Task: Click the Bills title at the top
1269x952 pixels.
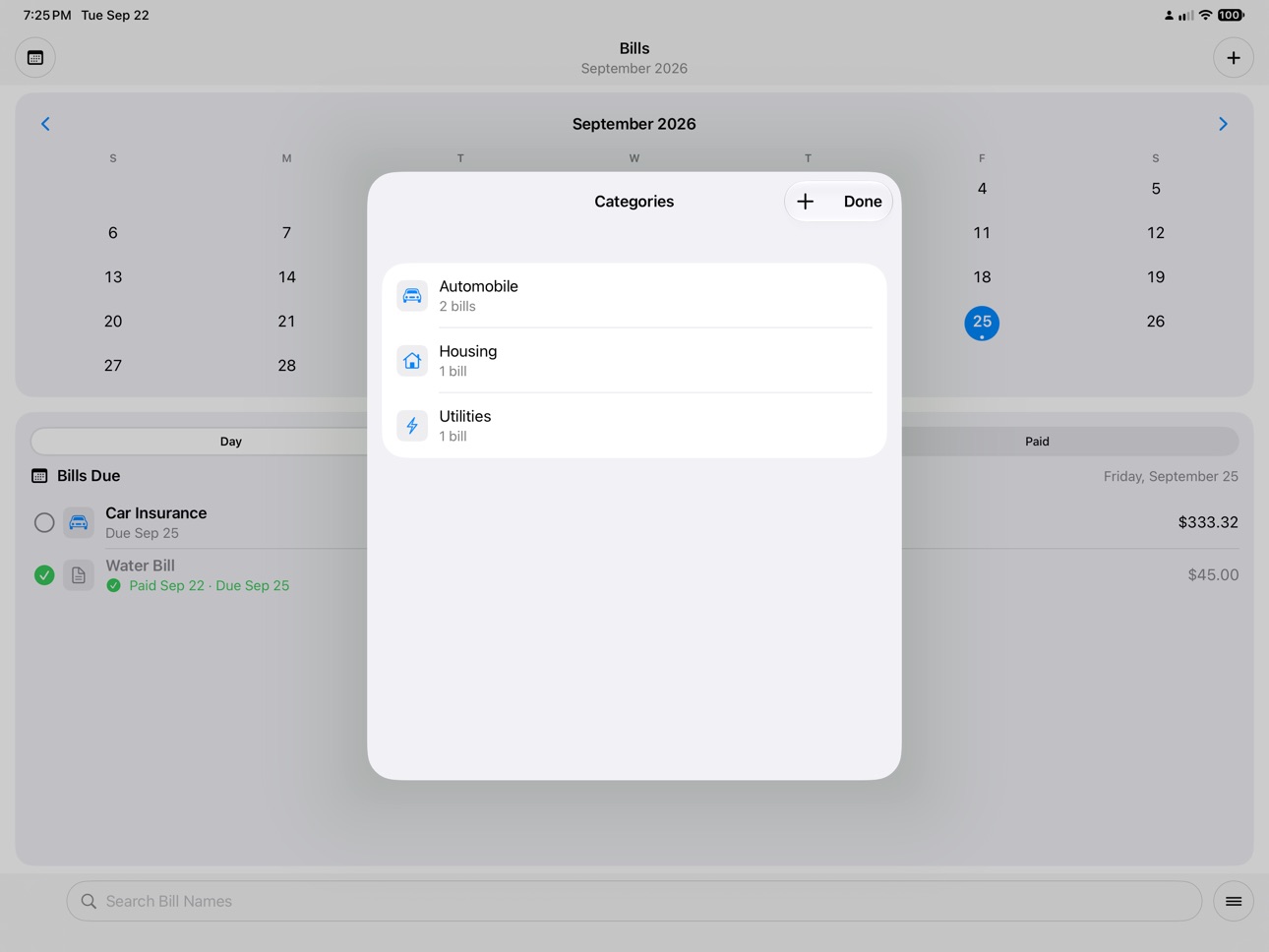Action: (x=634, y=48)
